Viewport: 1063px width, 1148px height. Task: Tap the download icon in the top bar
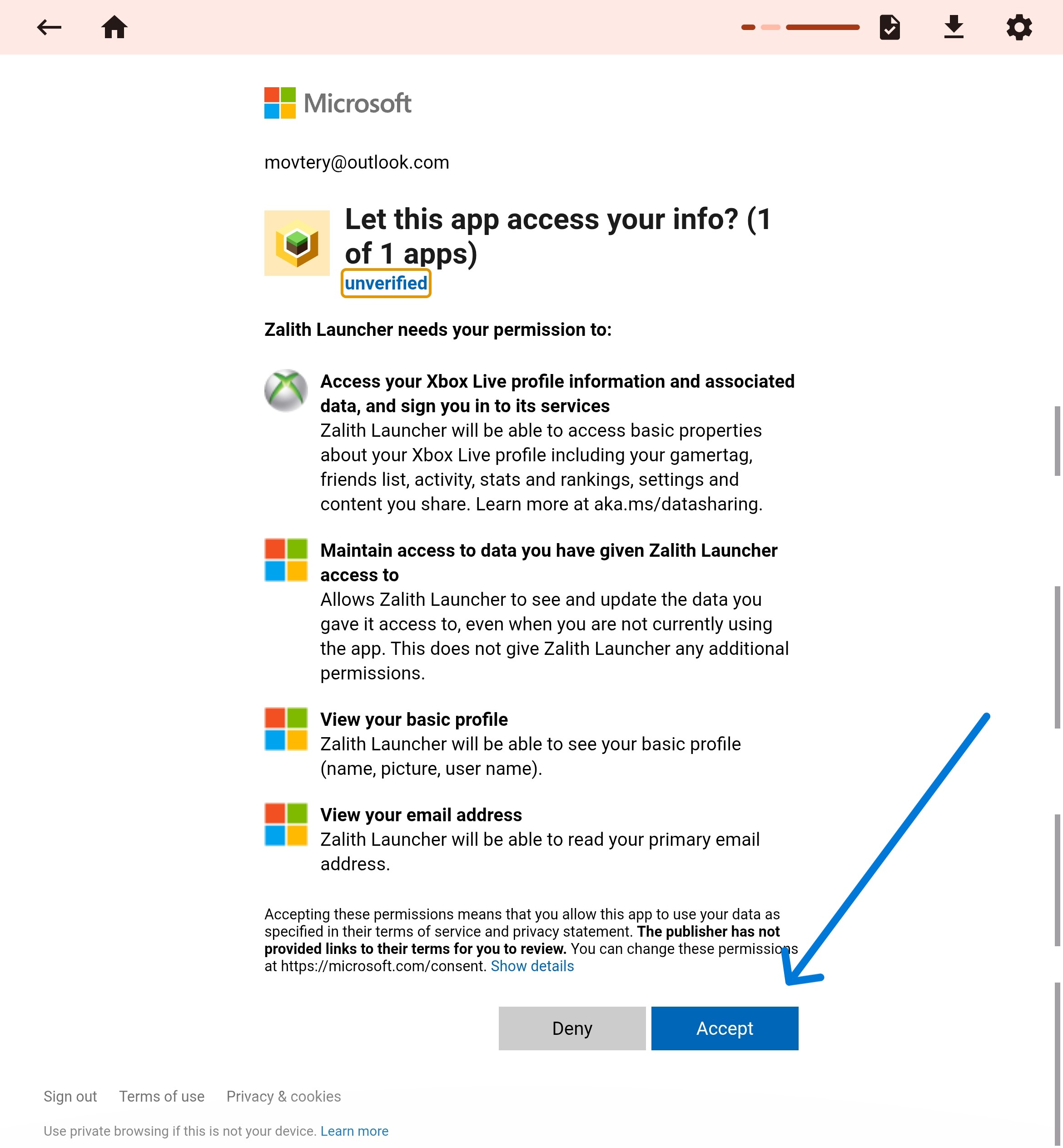(x=954, y=27)
